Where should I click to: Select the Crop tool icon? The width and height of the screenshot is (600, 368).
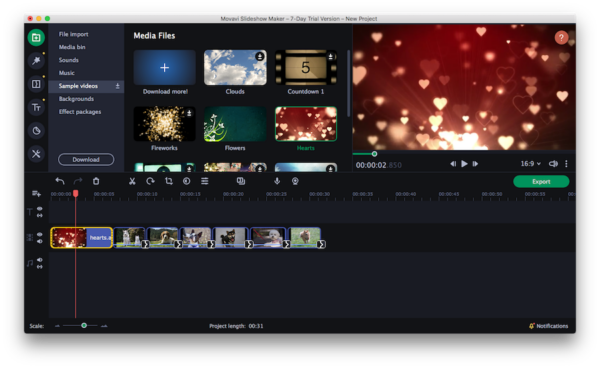click(168, 181)
